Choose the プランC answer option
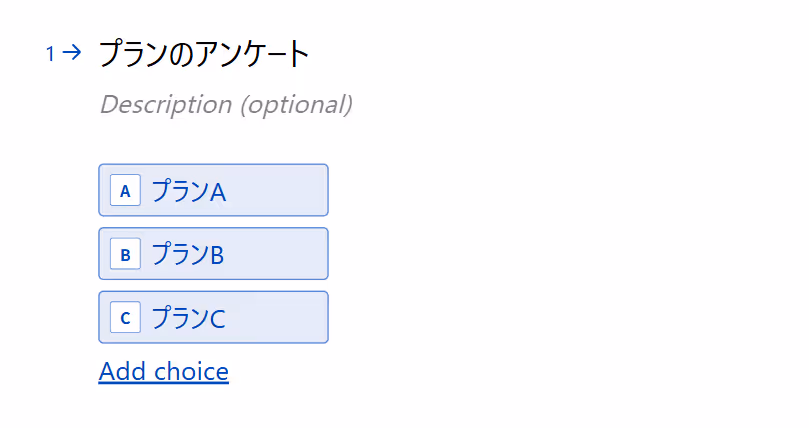This screenshot has height=428, width=809. 213,317
